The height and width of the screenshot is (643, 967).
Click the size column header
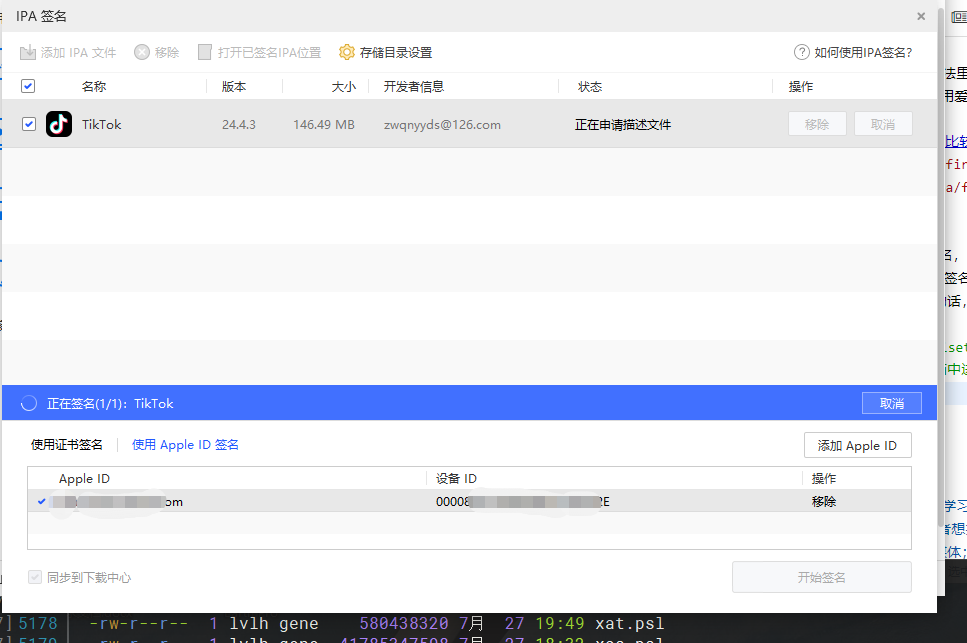coord(344,86)
